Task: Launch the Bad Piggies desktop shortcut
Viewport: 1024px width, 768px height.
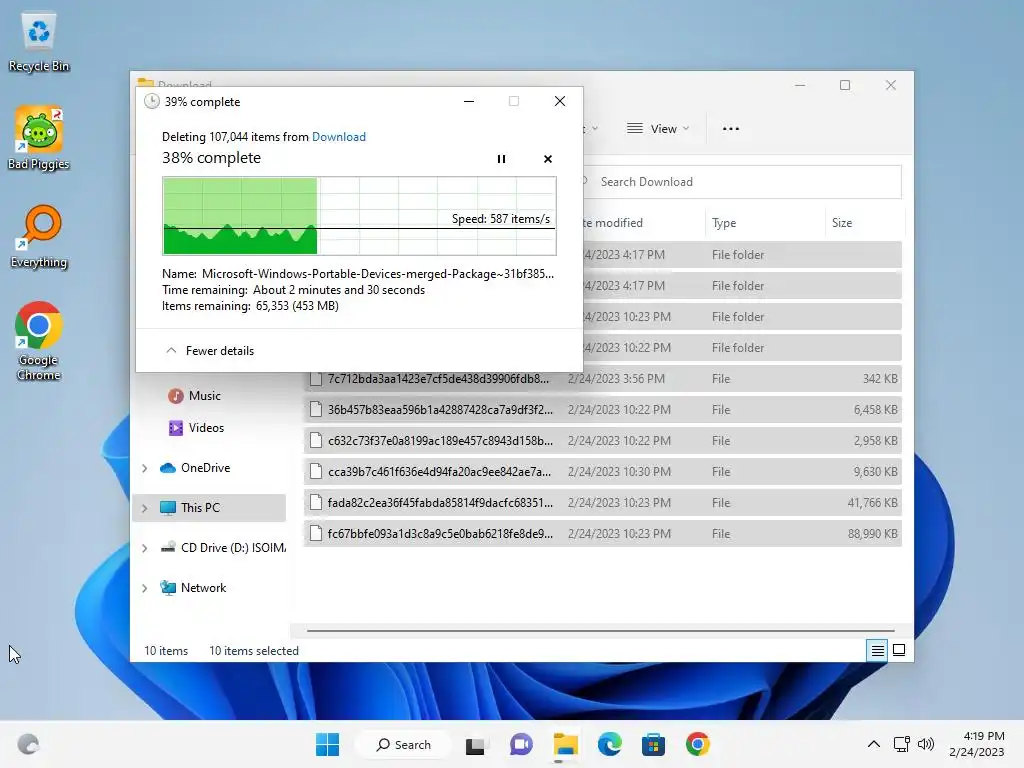Action: pyautogui.click(x=39, y=138)
